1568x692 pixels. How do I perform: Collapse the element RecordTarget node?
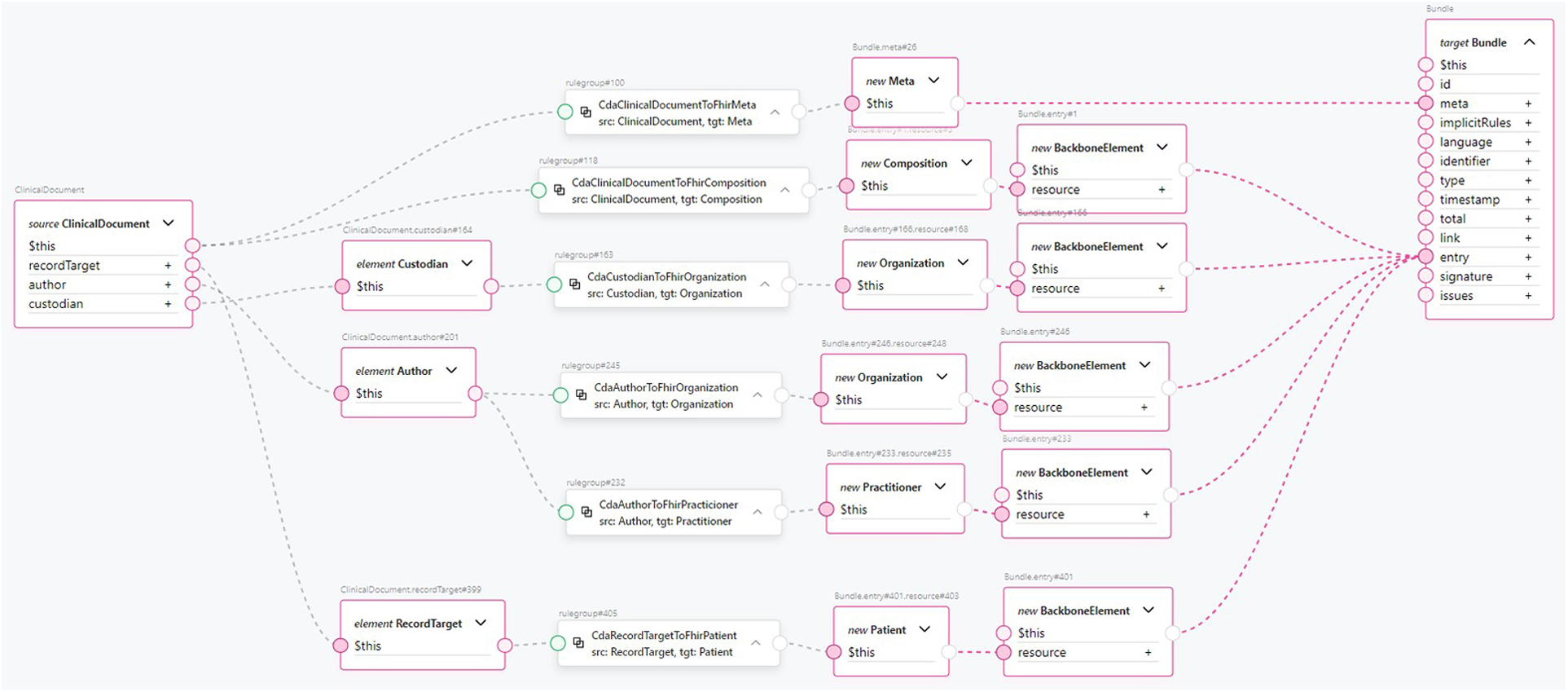[481, 623]
